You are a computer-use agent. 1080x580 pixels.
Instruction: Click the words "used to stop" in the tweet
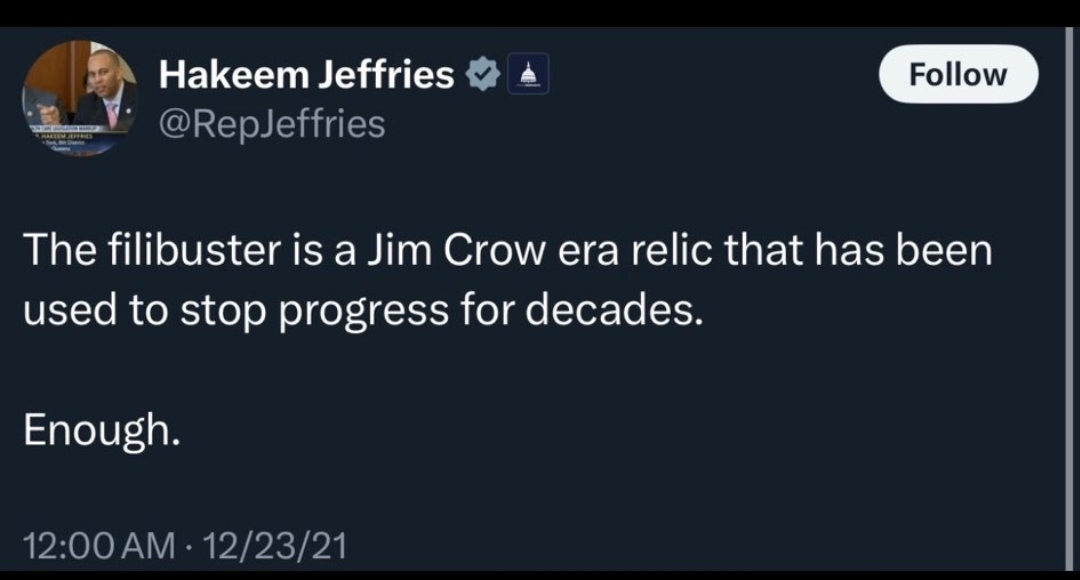pos(145,309)
